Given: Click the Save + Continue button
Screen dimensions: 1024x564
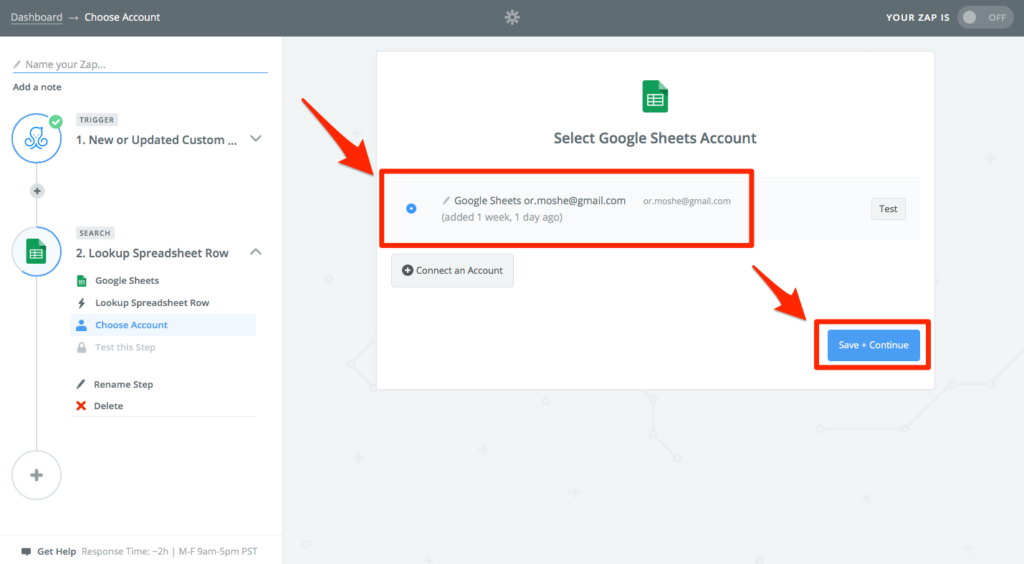Looking at the screenshot, I should (873, 345).
